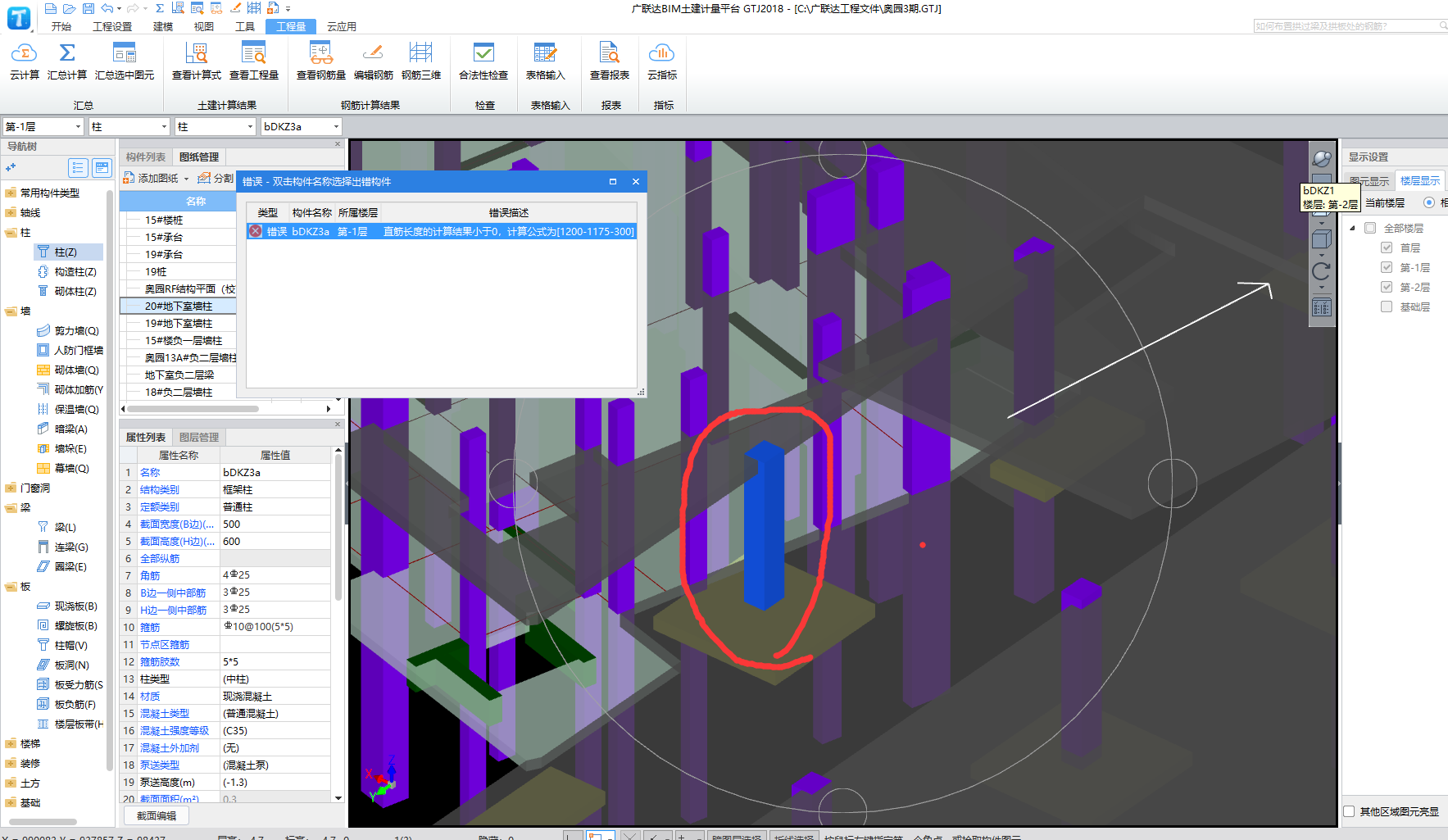This screenshot has width=1448, height=840.
Task: Open the 开始 ribbon tab
Action: (x=61, y=26)
